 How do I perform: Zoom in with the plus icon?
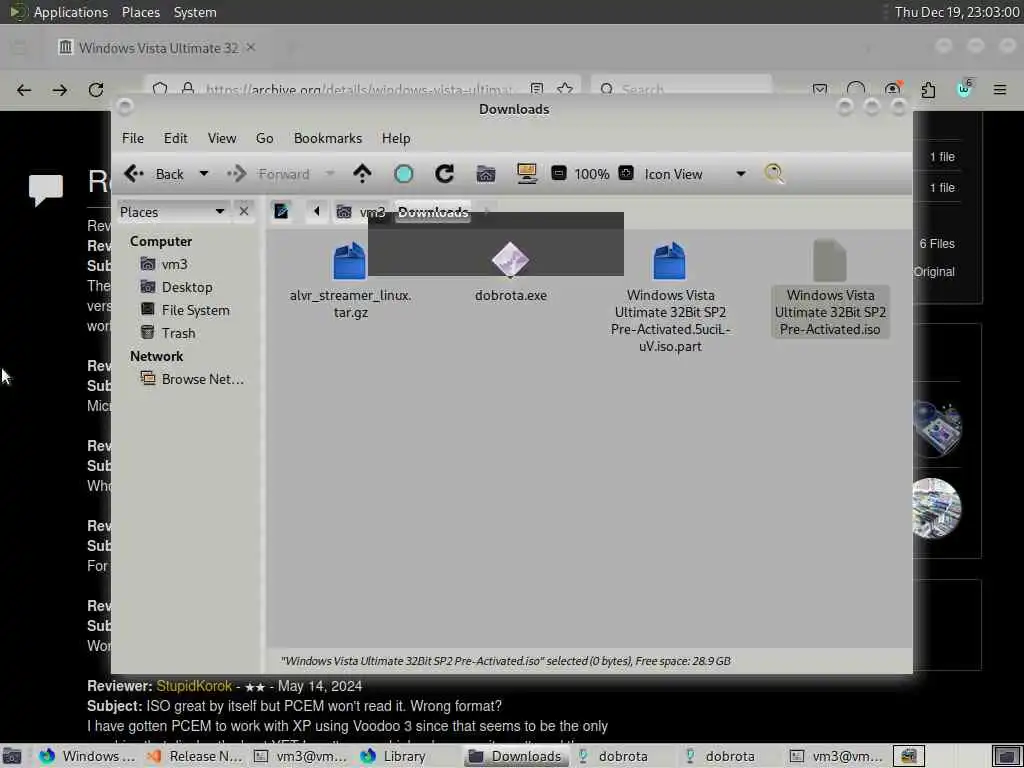coord(626,173)
